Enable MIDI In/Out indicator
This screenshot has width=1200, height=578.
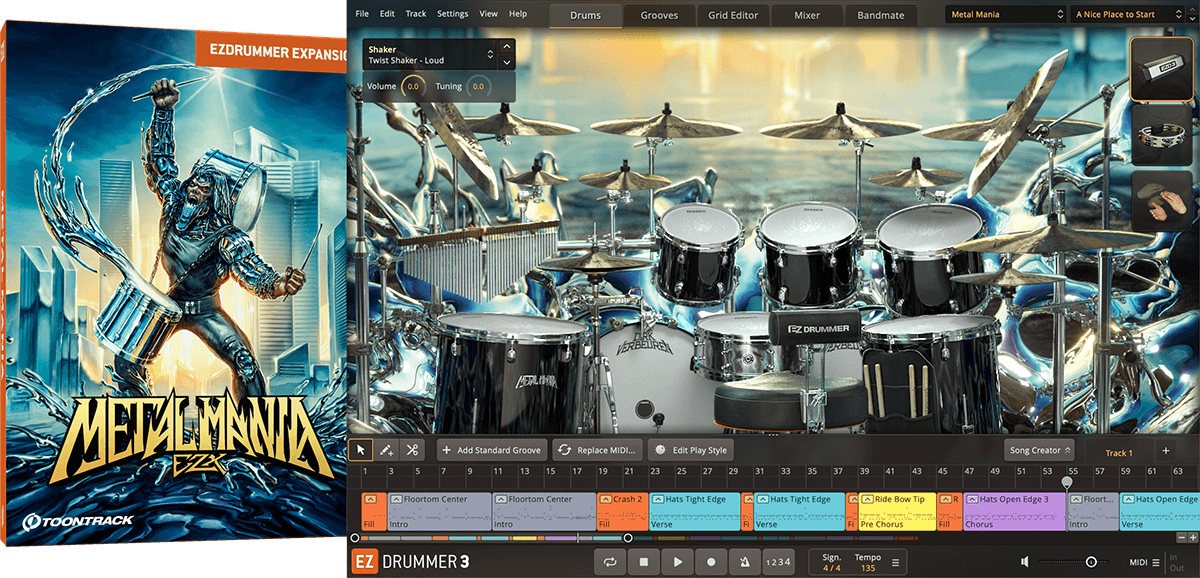(1176, 562)
